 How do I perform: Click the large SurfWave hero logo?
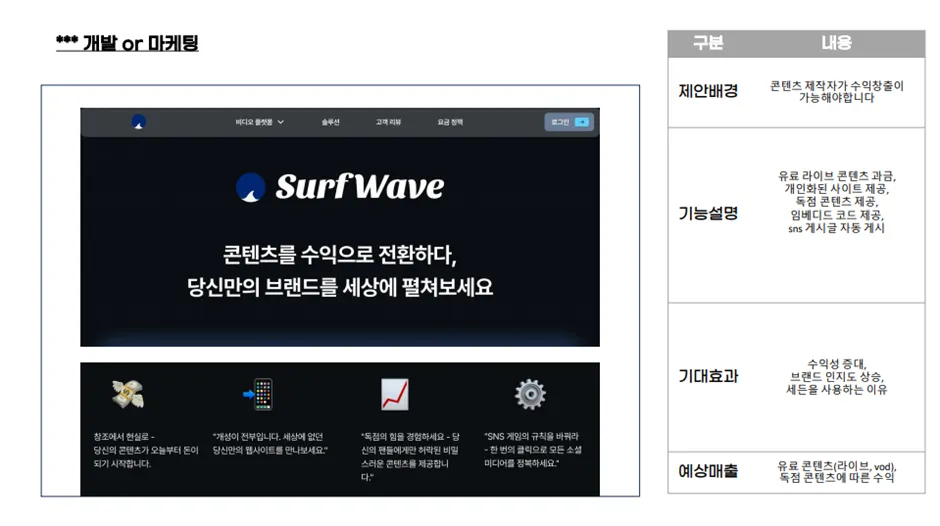click(x=340, y=187)
